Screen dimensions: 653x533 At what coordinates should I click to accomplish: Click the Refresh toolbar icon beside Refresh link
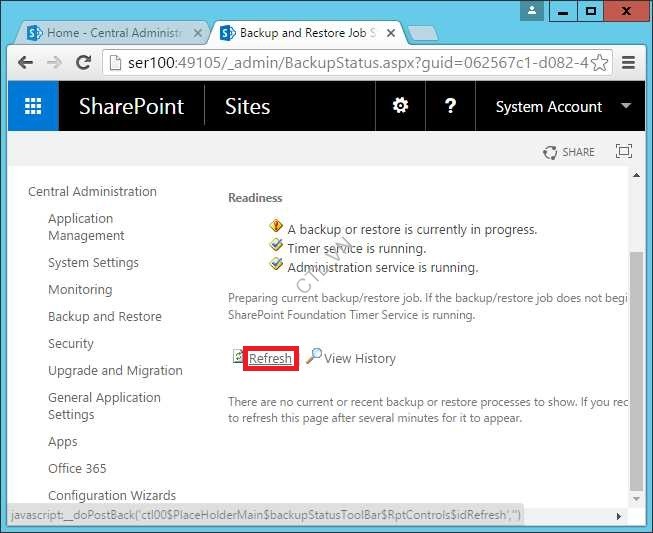pos(238,356)
